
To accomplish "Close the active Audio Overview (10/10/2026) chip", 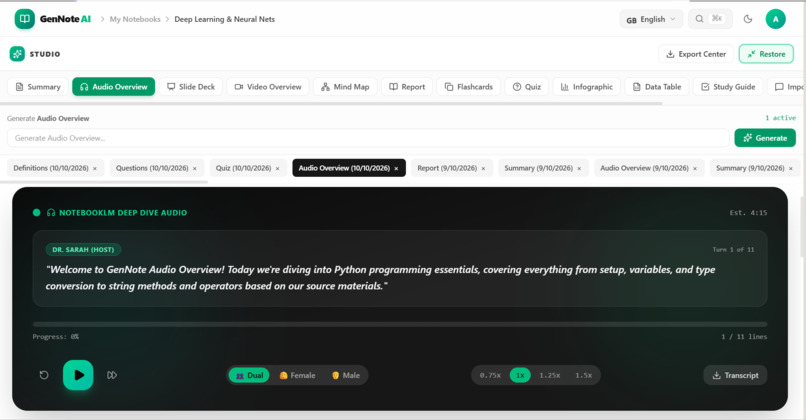I will (396, 169).
